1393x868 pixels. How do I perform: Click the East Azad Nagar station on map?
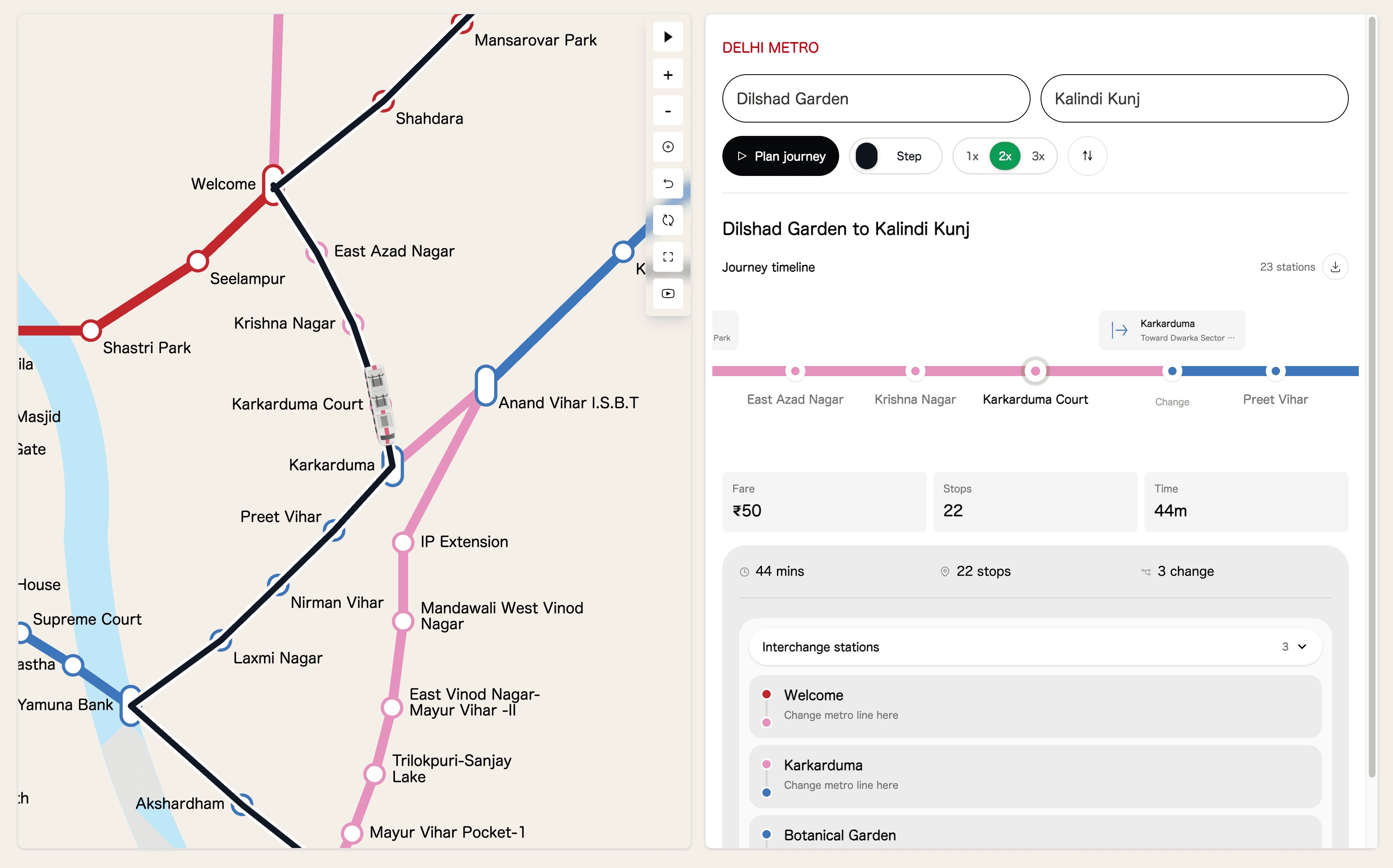click(x=317, y=251)
